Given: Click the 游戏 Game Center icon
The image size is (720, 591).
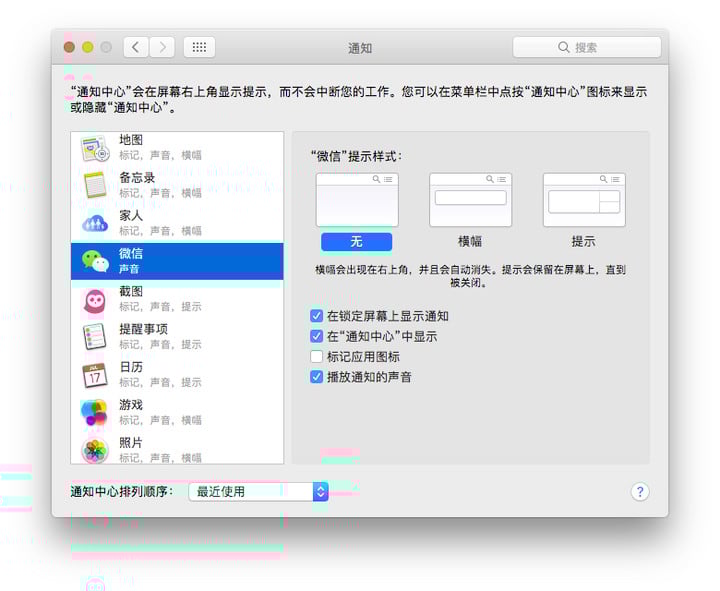Looking at the screenshot, I should click(95, 412).
